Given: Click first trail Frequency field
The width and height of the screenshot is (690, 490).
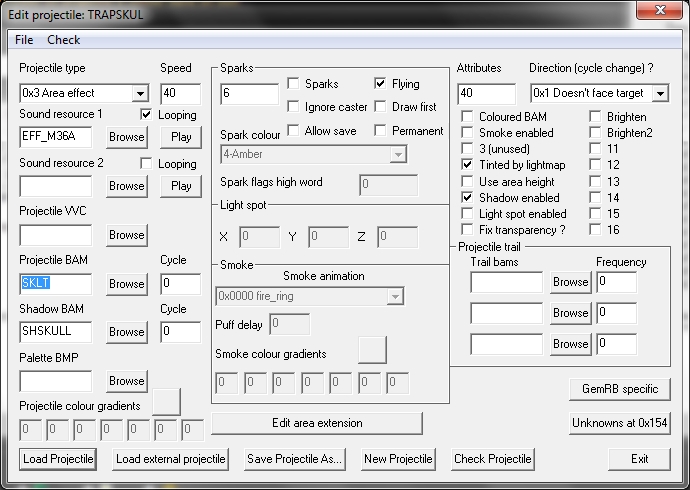Looking at the screenshot, I should point(617,282).
